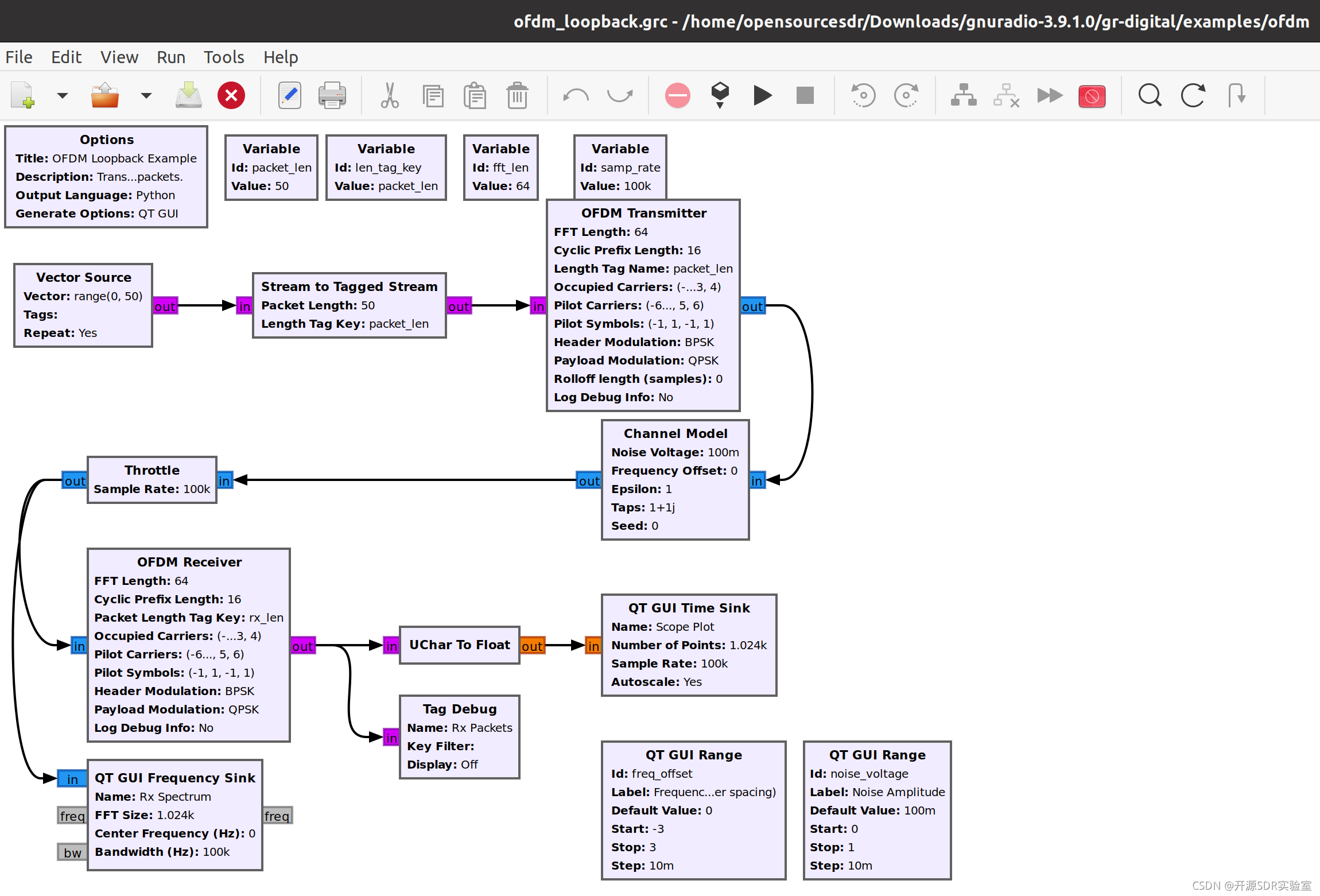Viewport: 1320px width, 896px height.
Task: Open the Run menu
Action: [x=170, y=57]
